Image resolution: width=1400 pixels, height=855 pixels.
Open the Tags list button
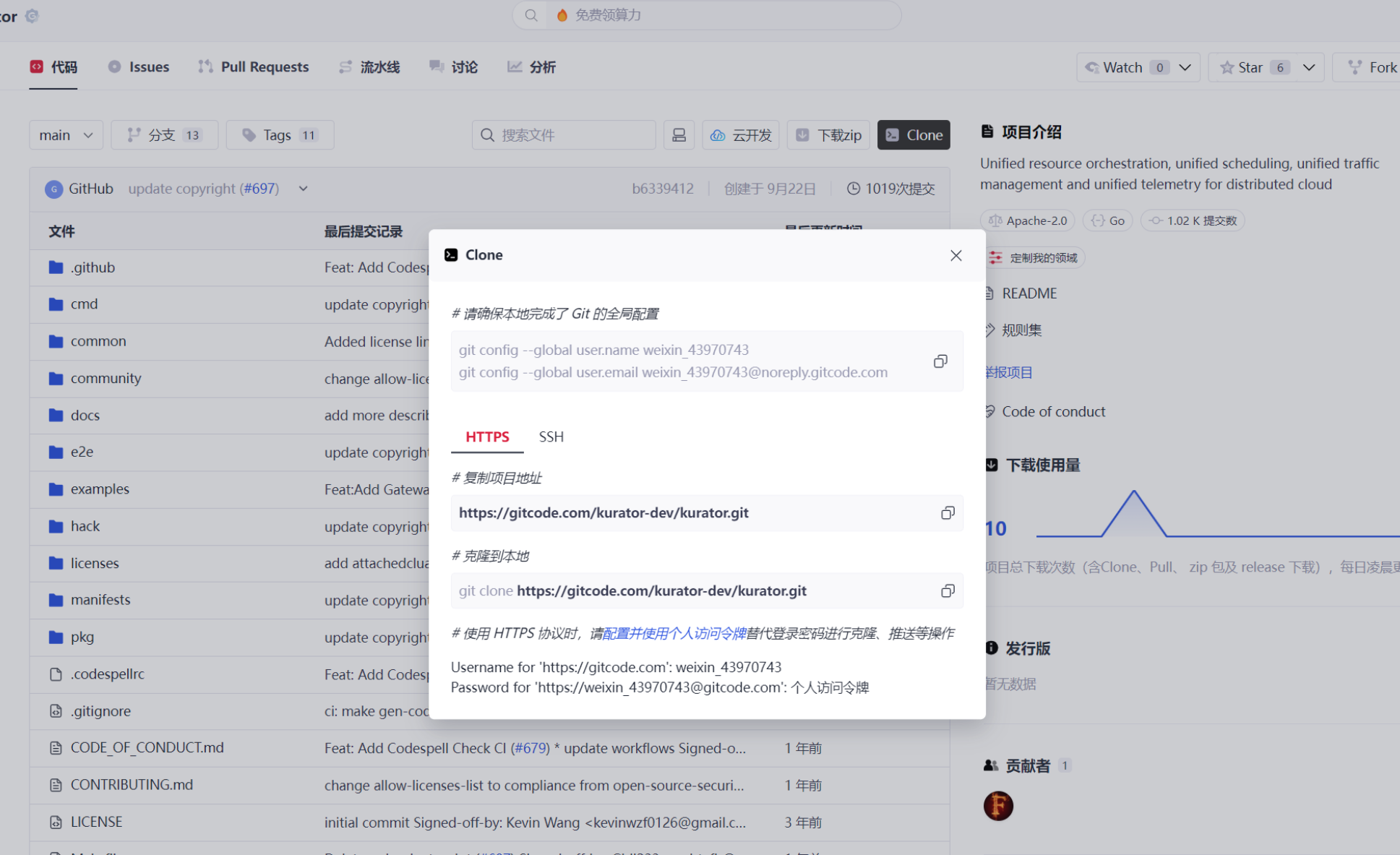(280, 135)
